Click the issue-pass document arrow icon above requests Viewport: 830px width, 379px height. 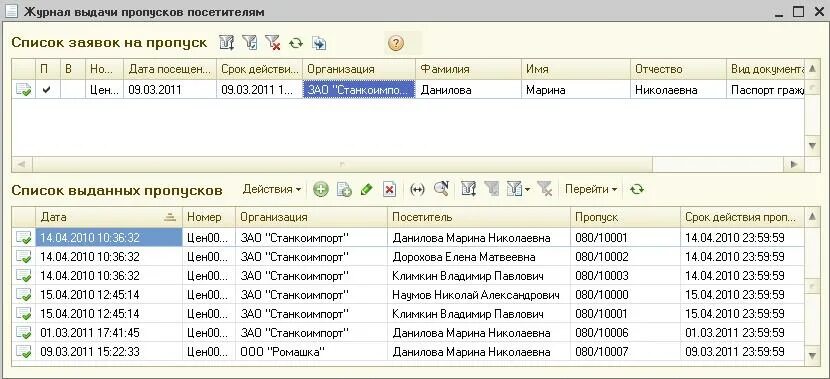(x=319, y=43)
